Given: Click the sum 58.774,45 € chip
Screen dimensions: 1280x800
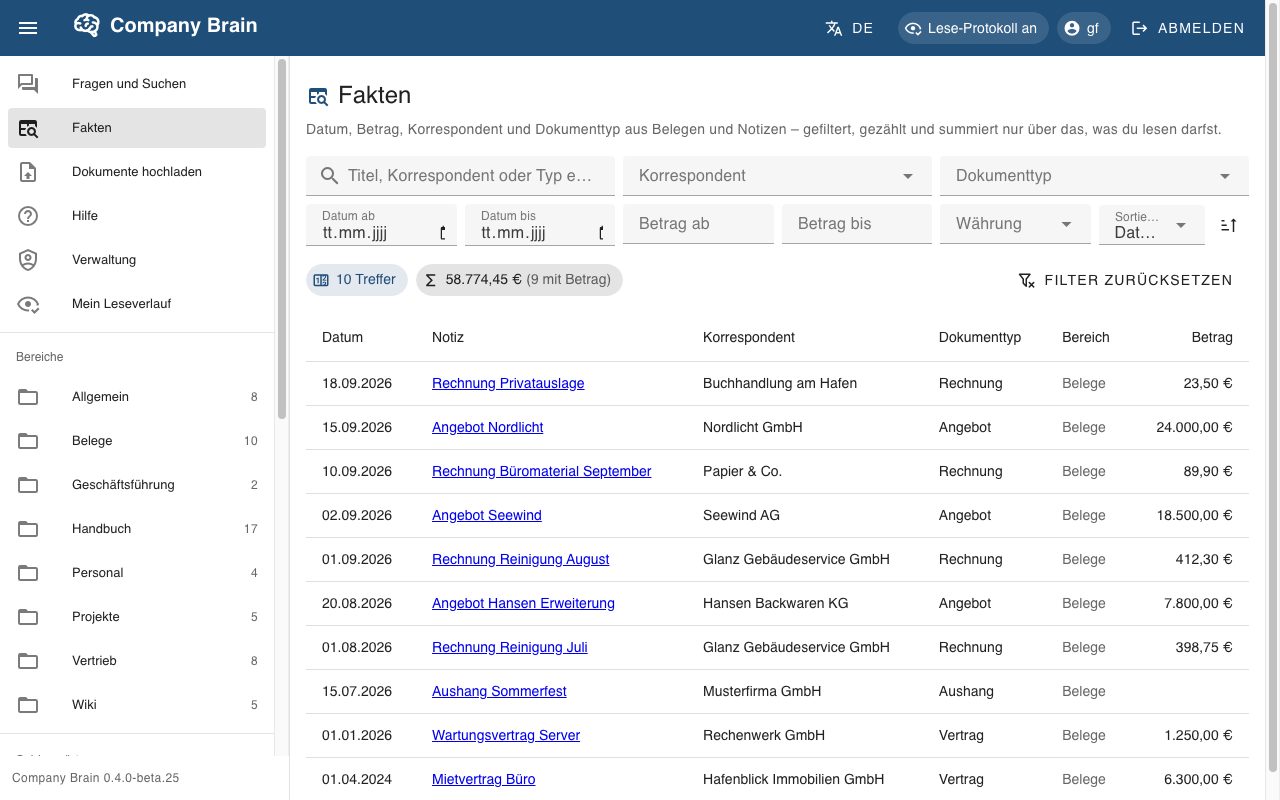Looking at the screenshot, I should (519, 280).
